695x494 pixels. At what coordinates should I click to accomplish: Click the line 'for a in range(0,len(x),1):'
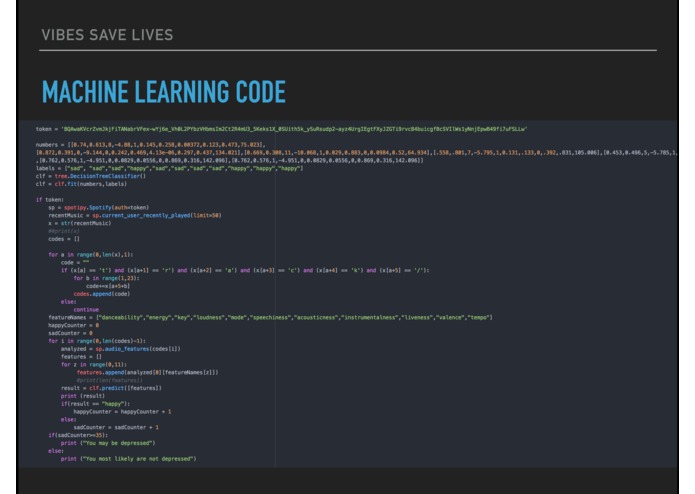[91, 255]
